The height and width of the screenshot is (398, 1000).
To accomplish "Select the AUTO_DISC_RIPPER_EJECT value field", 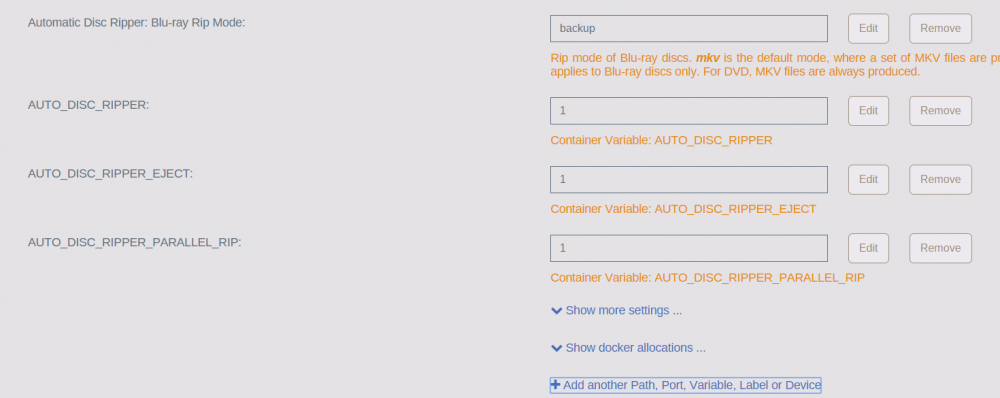I will pos(689,180).
